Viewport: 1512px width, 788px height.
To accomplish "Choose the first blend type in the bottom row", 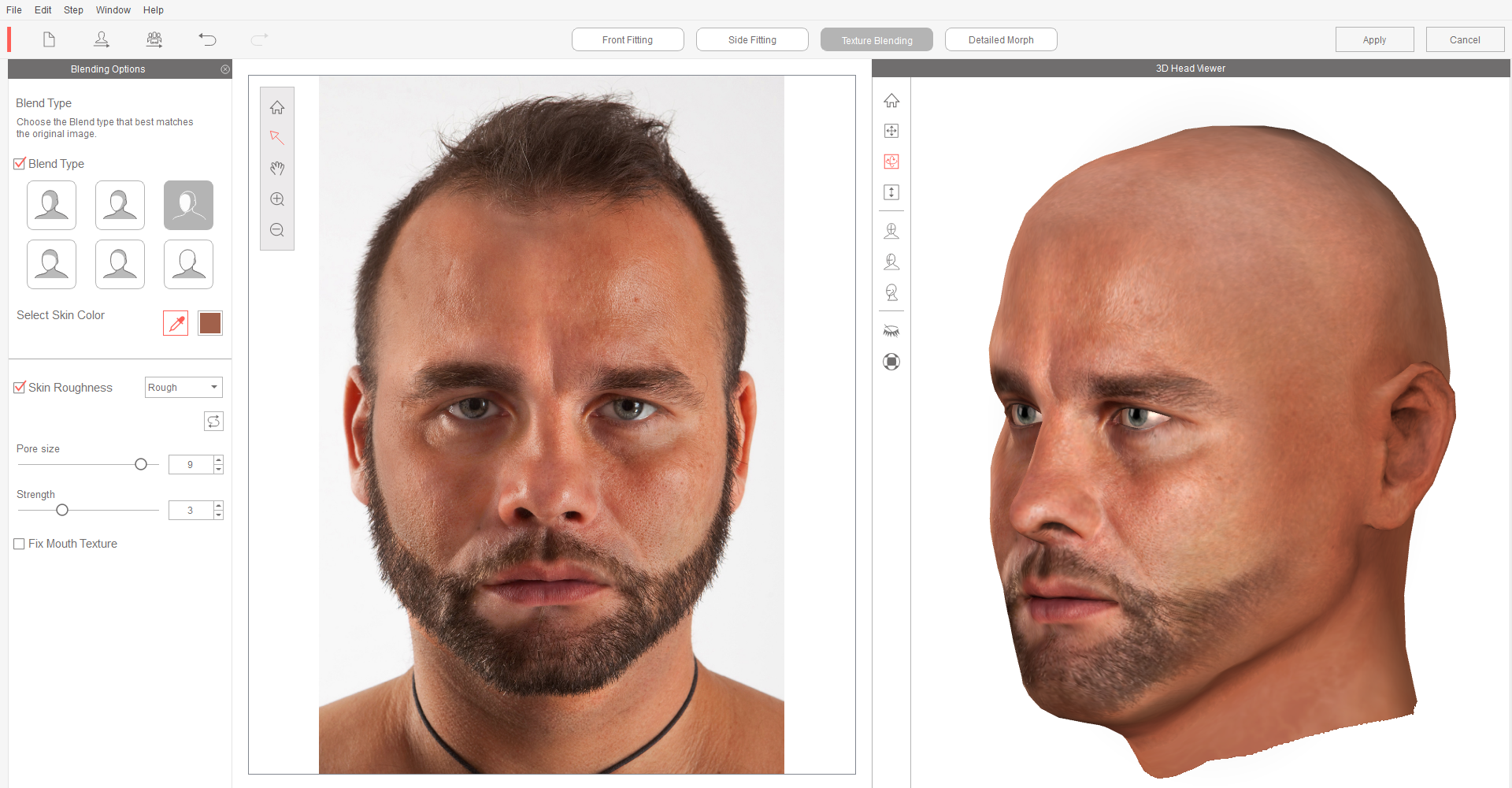I will pos(51,265).
